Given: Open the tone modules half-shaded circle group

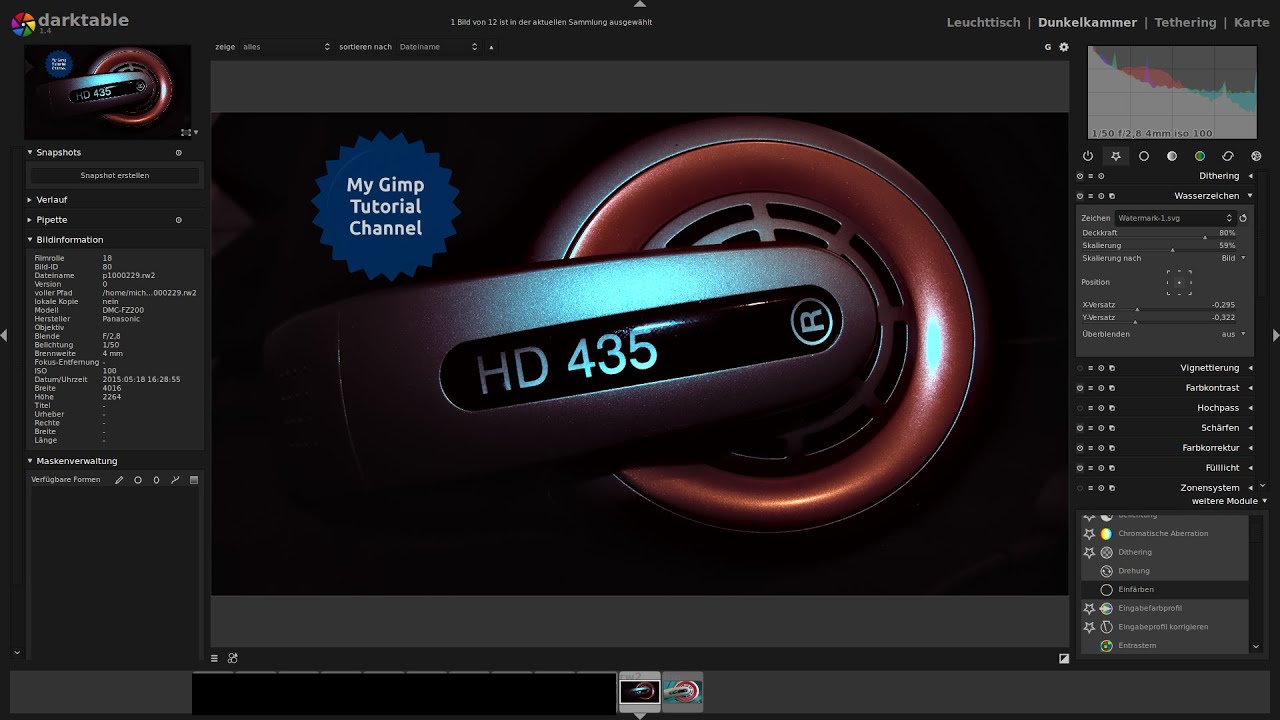Looking at the screenshot, I should 1172,156.
